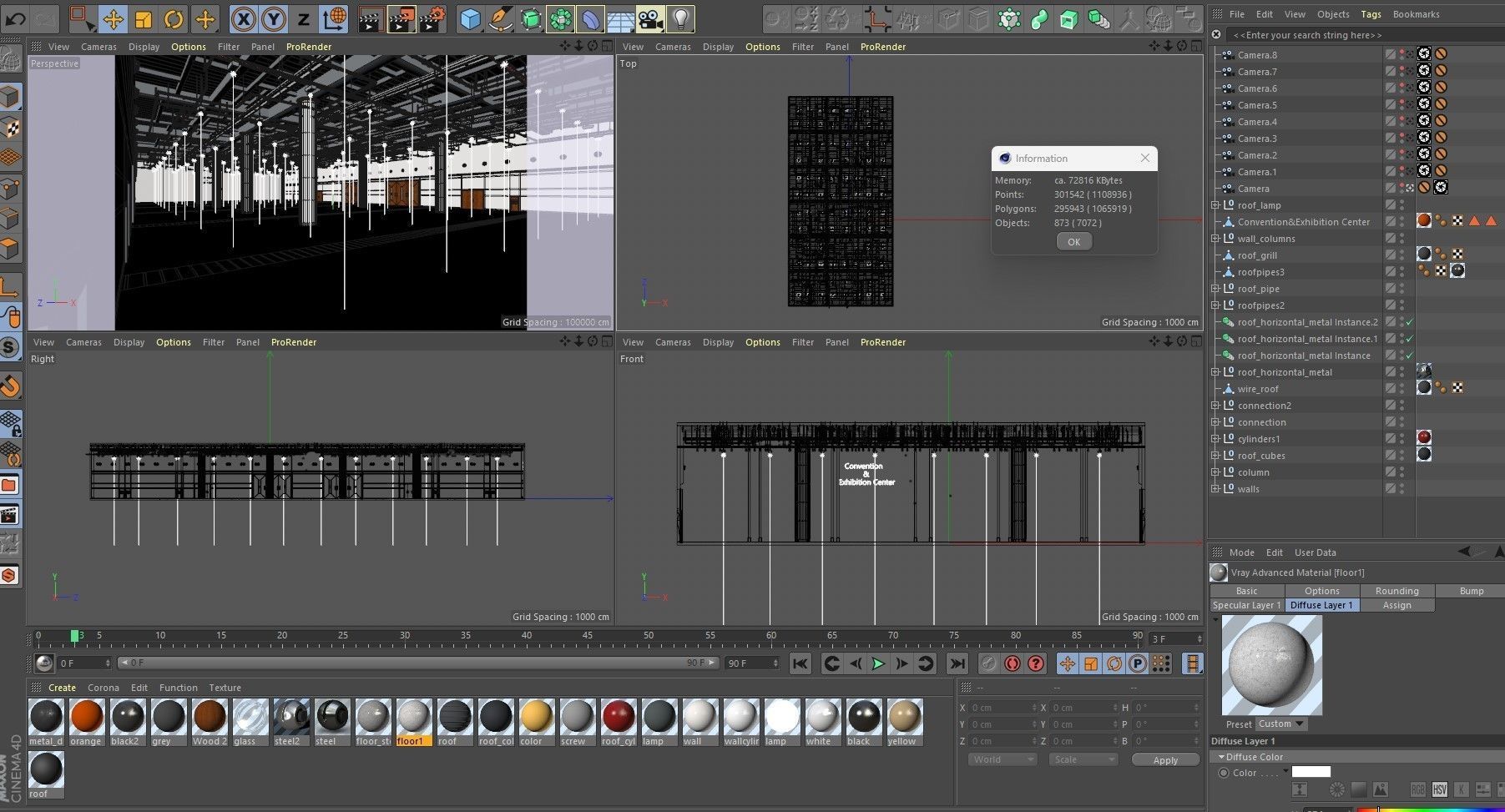Click the green MoGraph cloner icon
Screen dimensions: 1505x812
561,18
